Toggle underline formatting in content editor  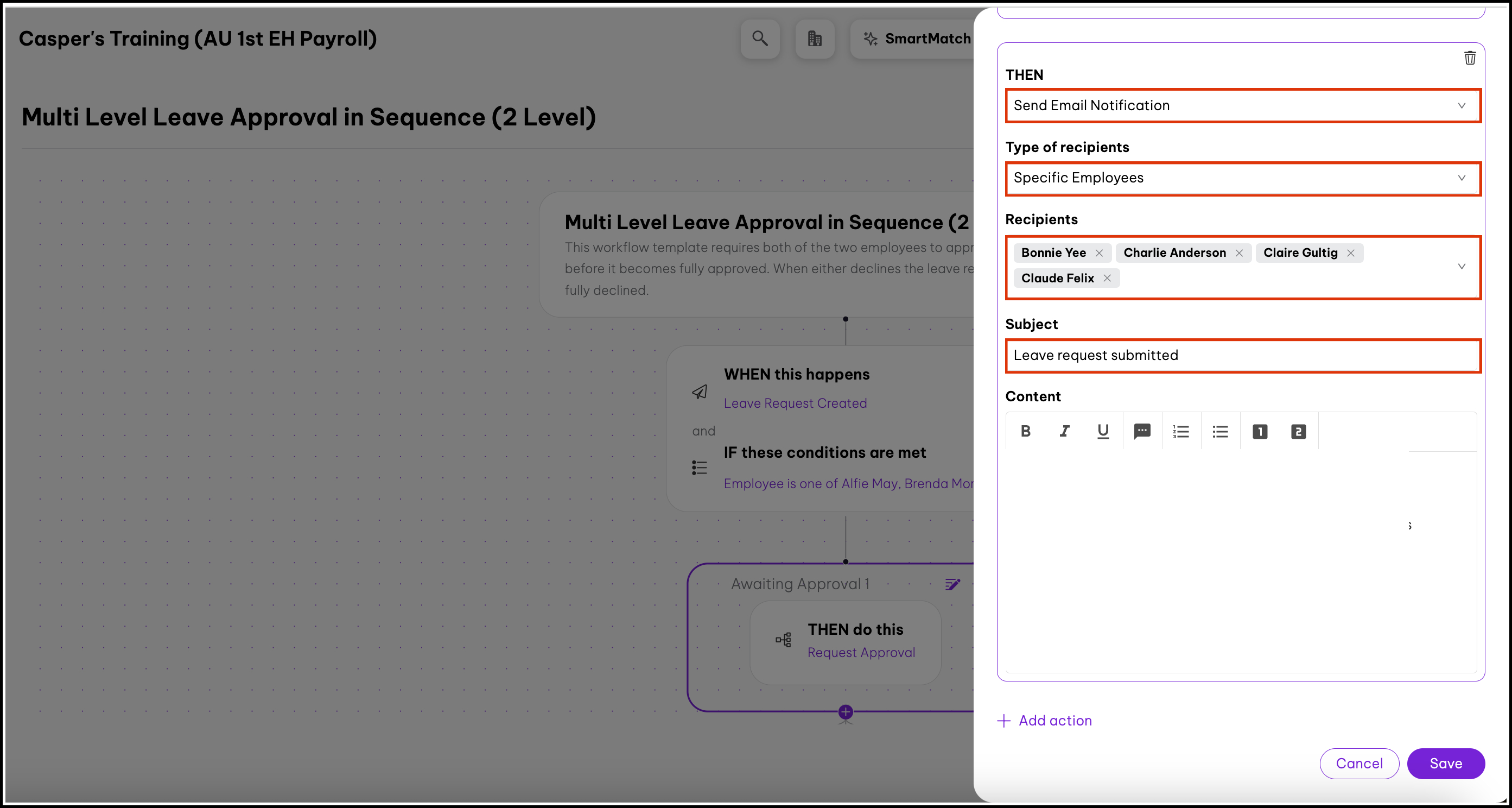coord(1103,431)
